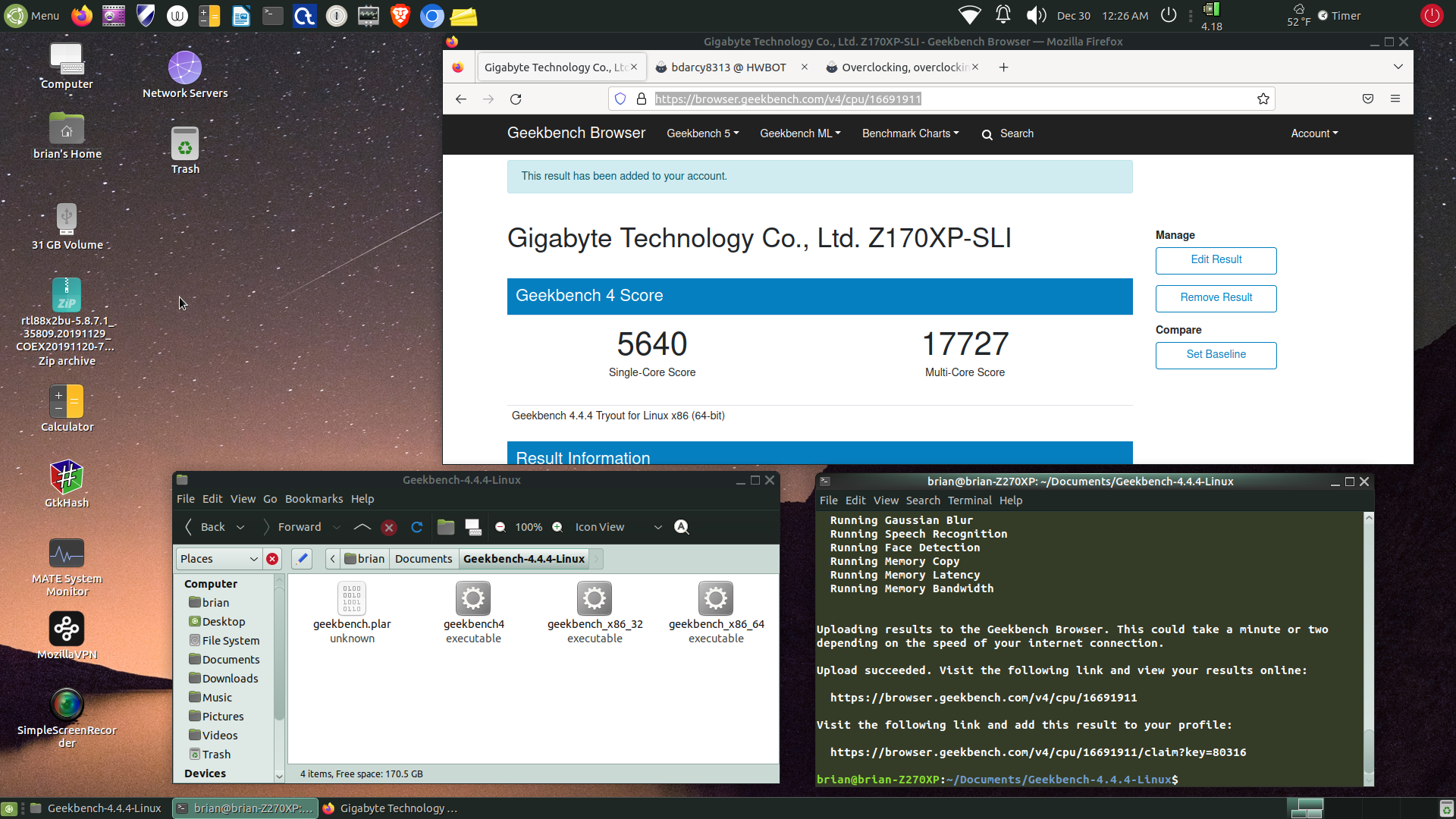The image size is (1456, 819).
Task: Open the calculator launcher in top panel
Action: pos(209,15)
